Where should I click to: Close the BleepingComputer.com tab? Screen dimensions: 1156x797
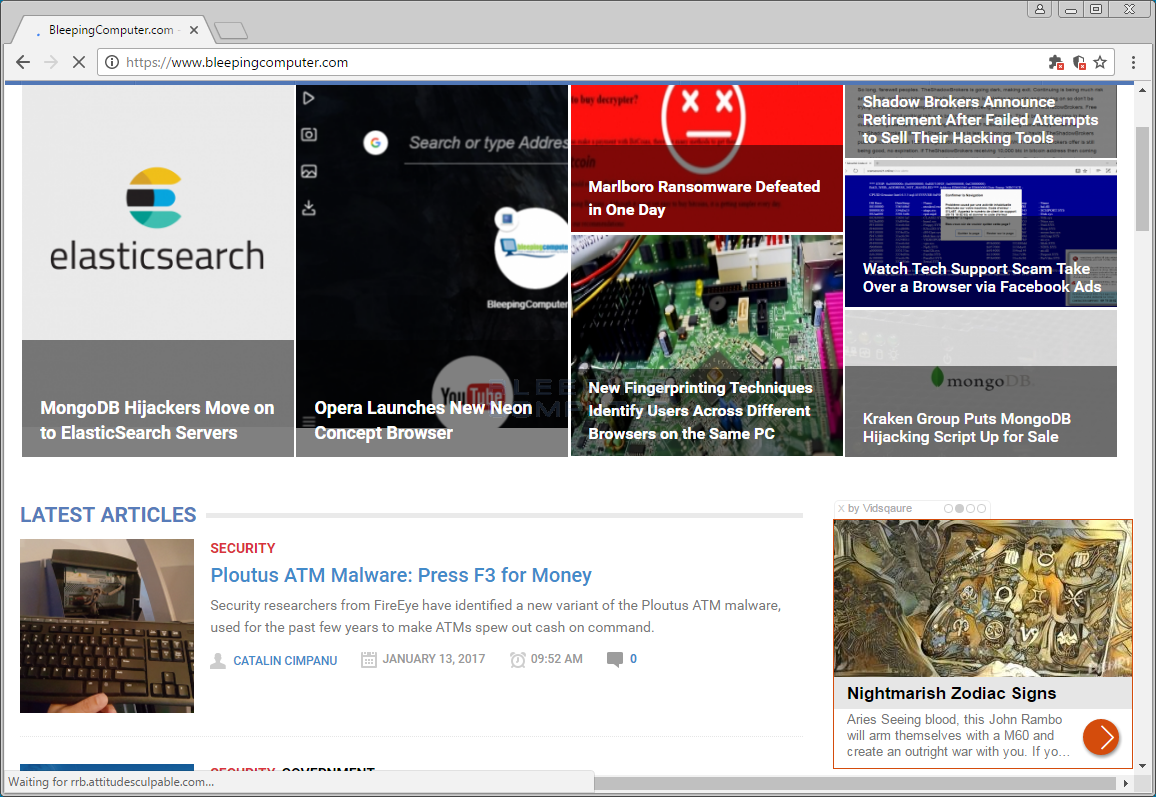tap(194, 30)
